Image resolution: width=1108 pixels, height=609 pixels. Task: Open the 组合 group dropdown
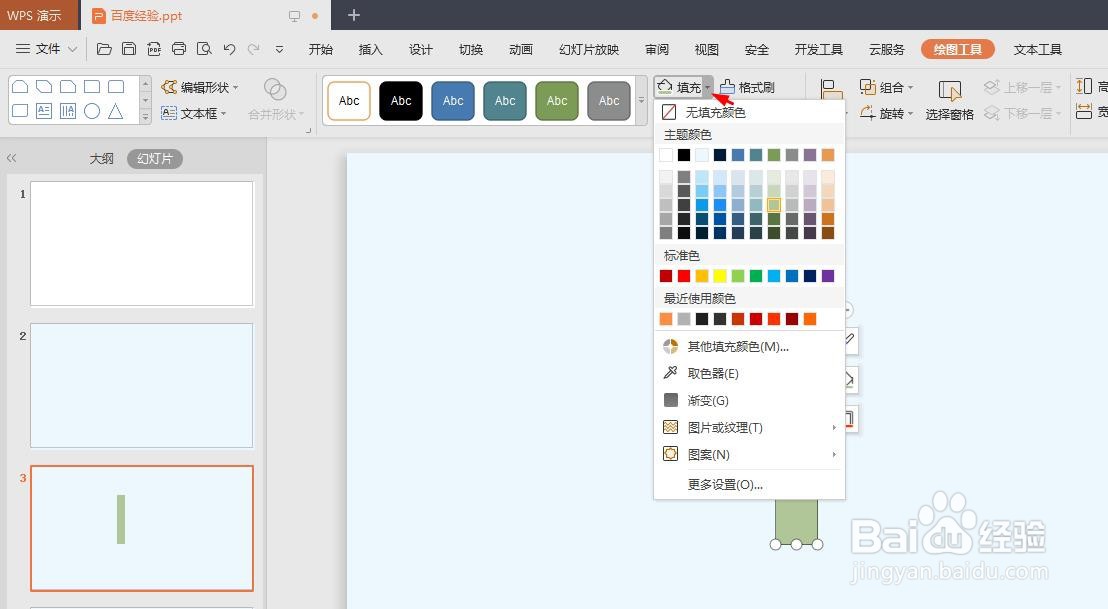pos(886,87)
